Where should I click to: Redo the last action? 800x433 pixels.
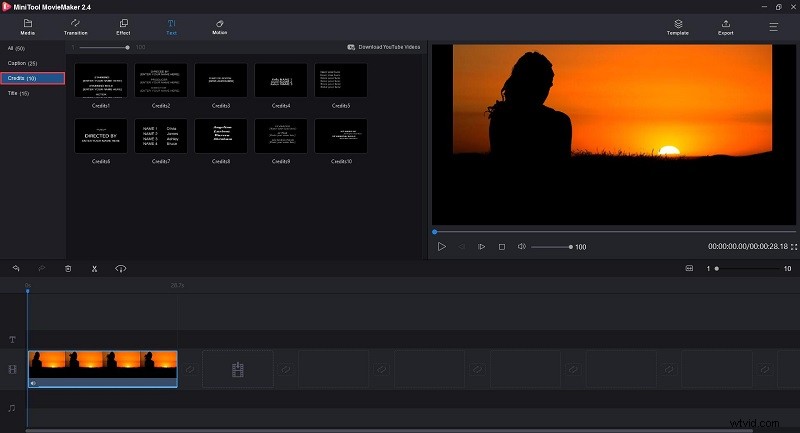pos(42,268)
